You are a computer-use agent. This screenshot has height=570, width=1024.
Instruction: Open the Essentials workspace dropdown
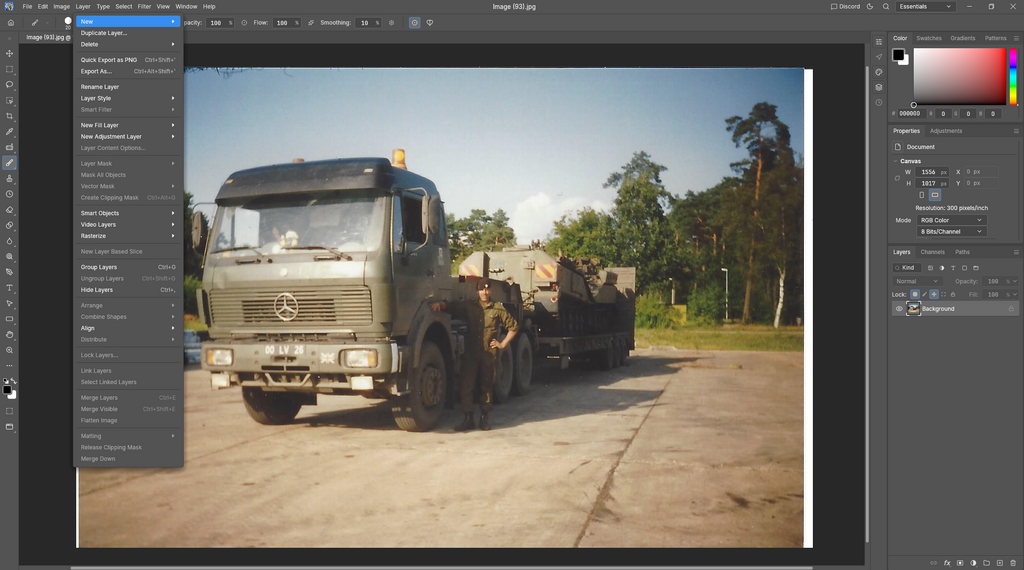tap(925, 7)
